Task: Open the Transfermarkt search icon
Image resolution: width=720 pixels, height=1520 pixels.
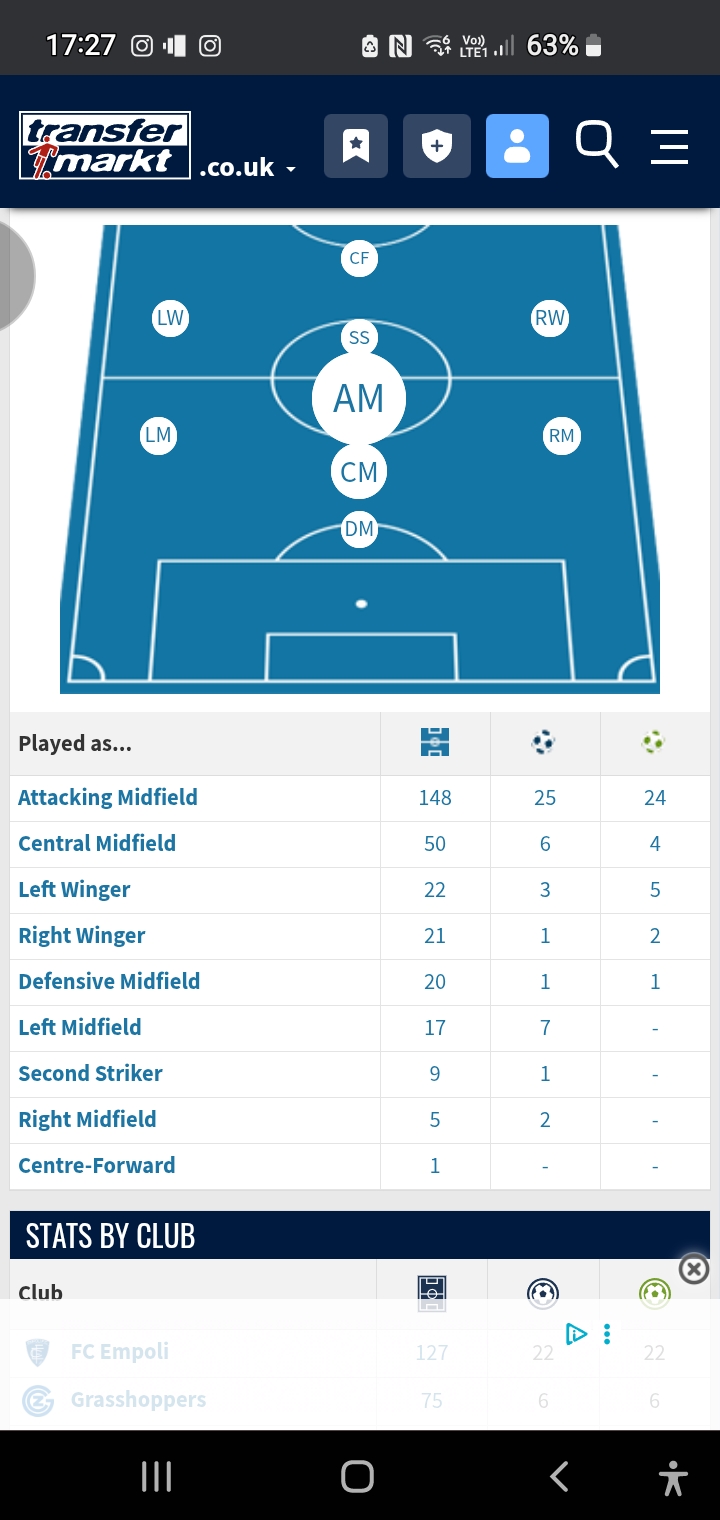Action: [x=597, y=145]
